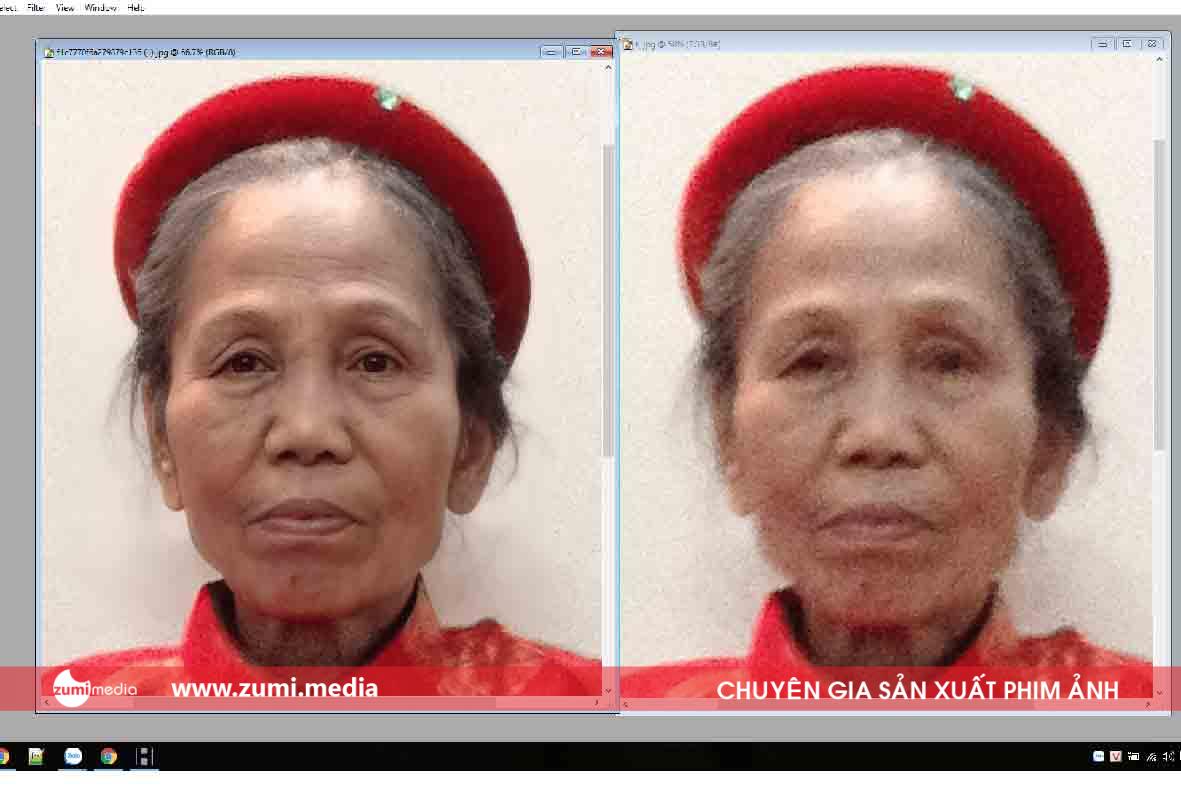Maximize the left image document window
Image resolution: width=1181 pixels, height=787 pixels.
[576, 51]
